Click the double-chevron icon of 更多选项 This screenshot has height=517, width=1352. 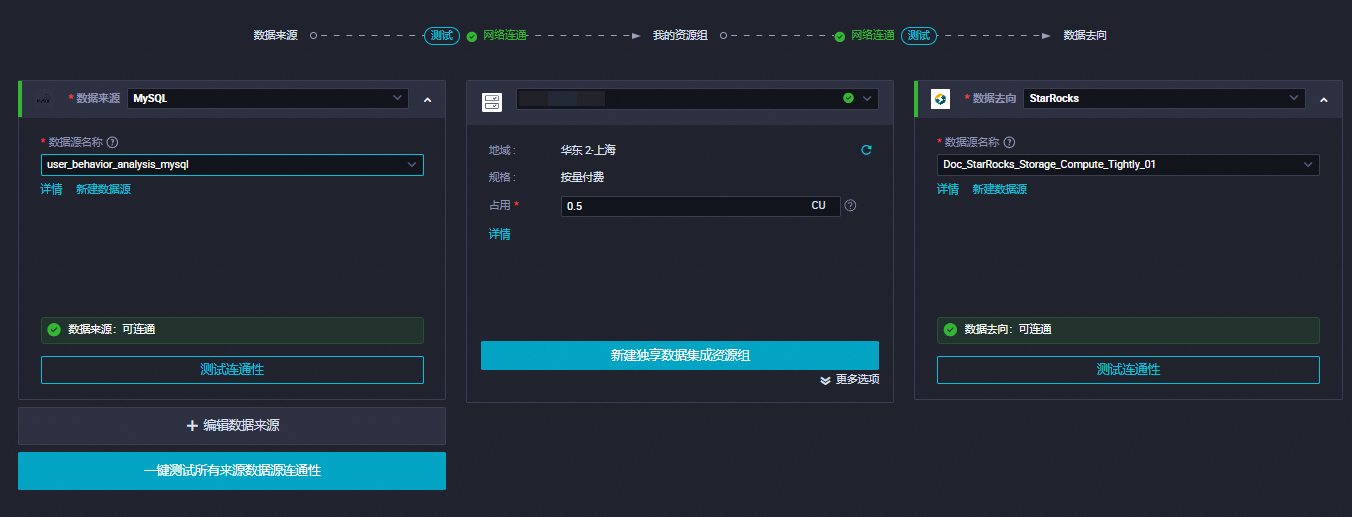(x=825, y=380)
